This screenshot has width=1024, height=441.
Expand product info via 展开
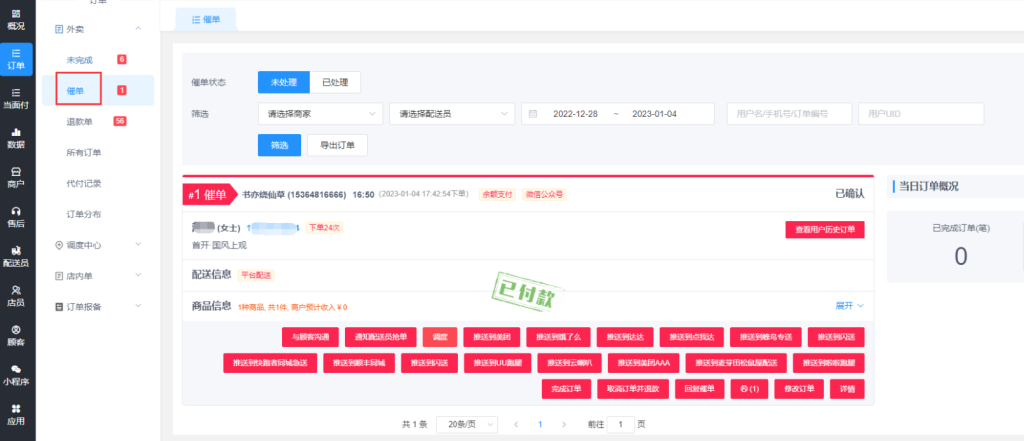tap(849, 306)
